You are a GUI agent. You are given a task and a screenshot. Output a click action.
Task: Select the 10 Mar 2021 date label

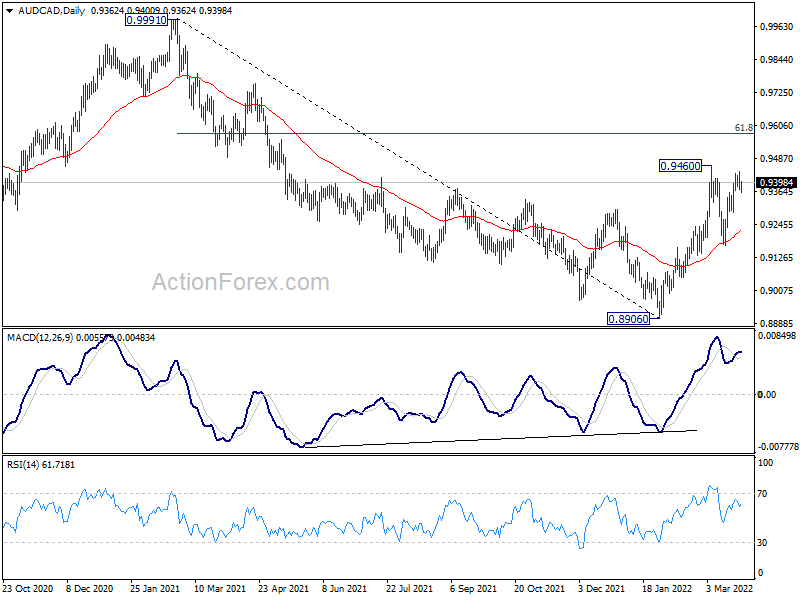point(220,589)
